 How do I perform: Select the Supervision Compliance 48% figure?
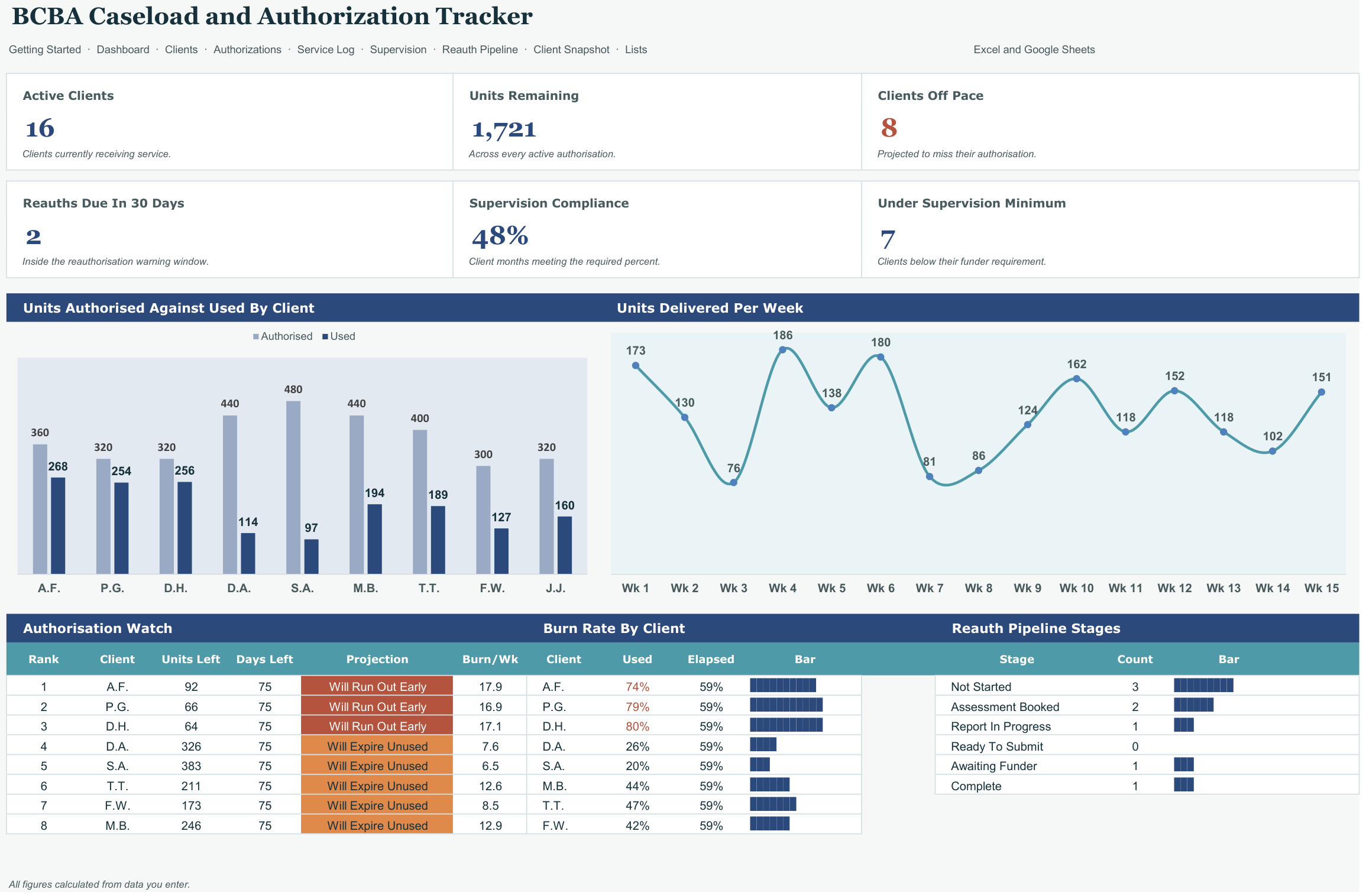(500, 236)
